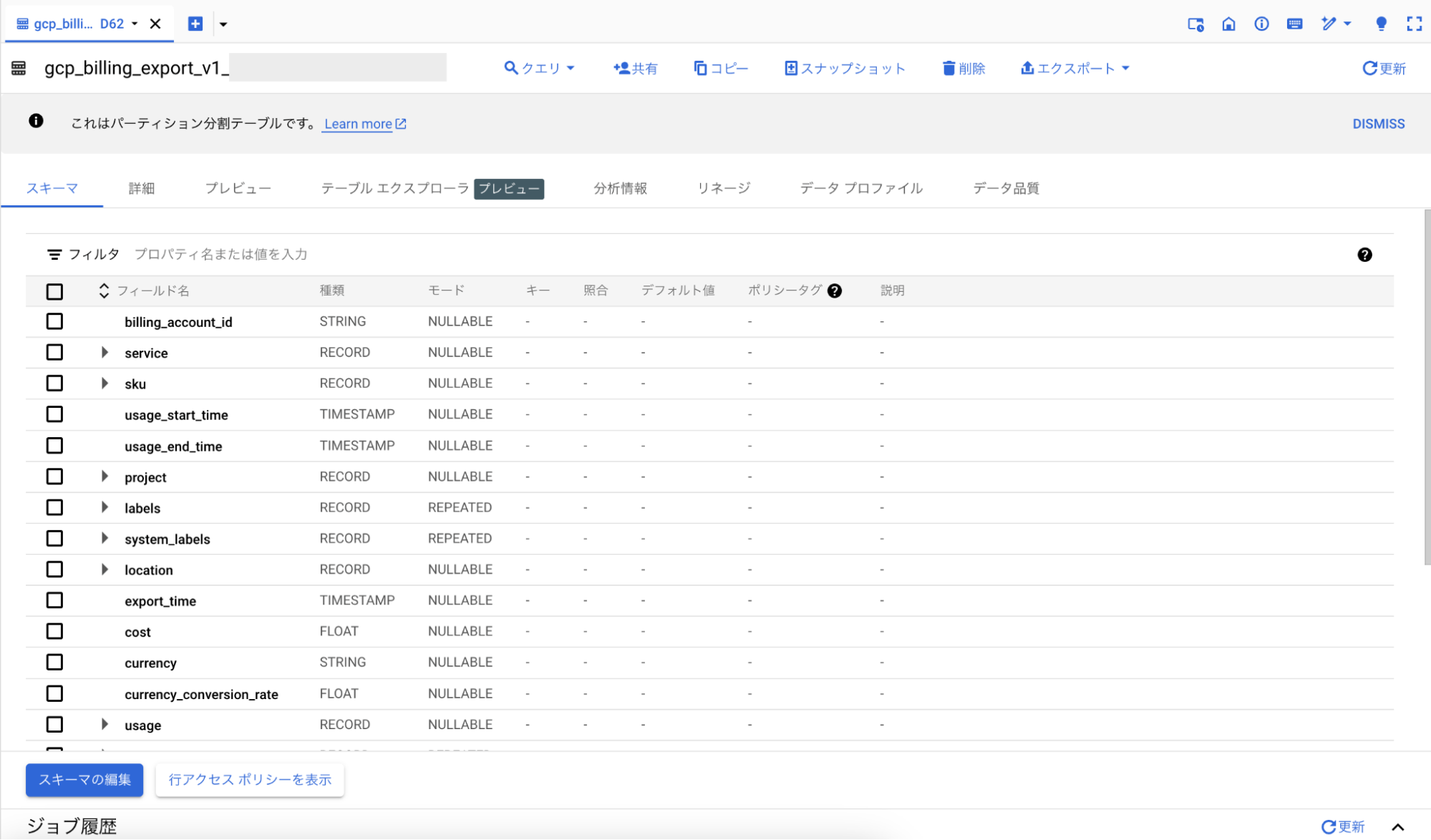The image size is (1431, 840).
Task: Click the スキーマの編集 button
Action: tap(84, 779)
